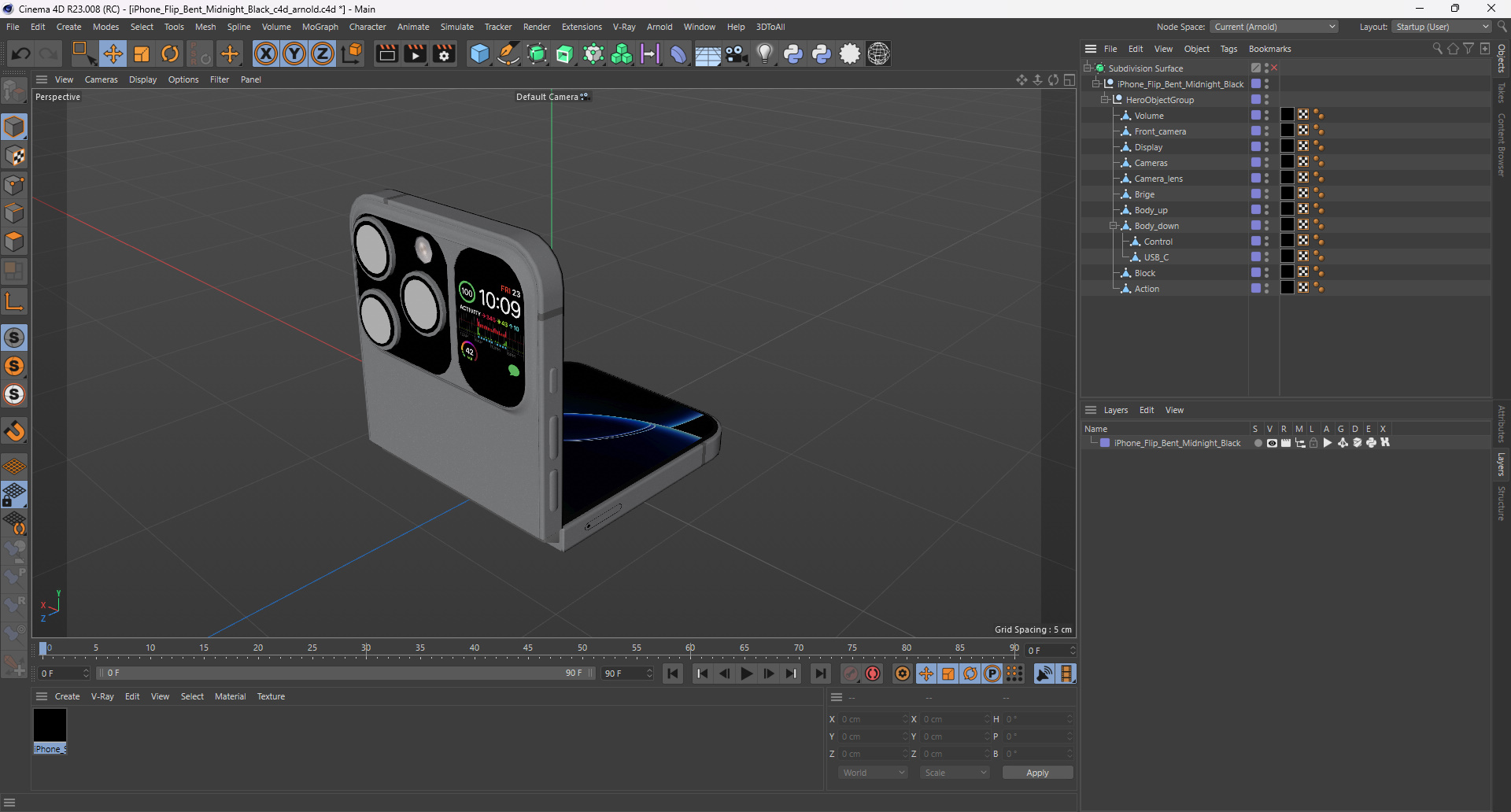
Task: Click the Light bulb icon
Action: (x=764, y=54)
